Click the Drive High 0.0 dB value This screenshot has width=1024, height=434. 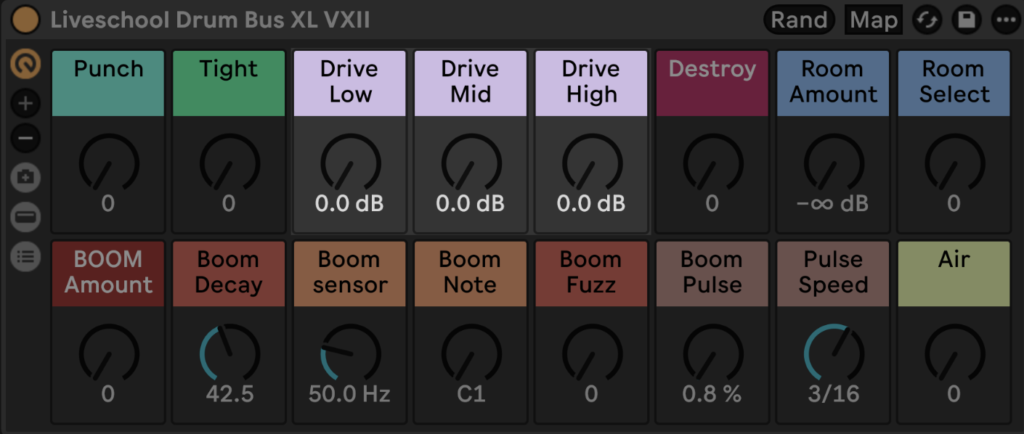592,204
